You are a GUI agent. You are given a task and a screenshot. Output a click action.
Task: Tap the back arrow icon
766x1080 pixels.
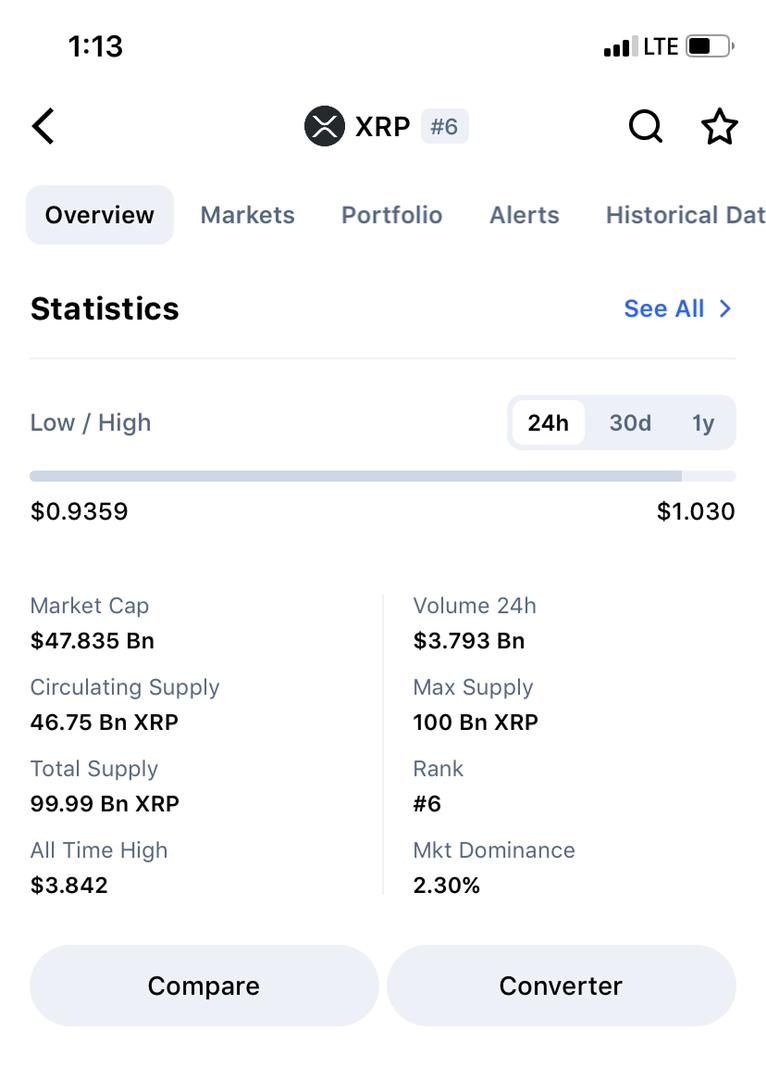click(43, 127)
